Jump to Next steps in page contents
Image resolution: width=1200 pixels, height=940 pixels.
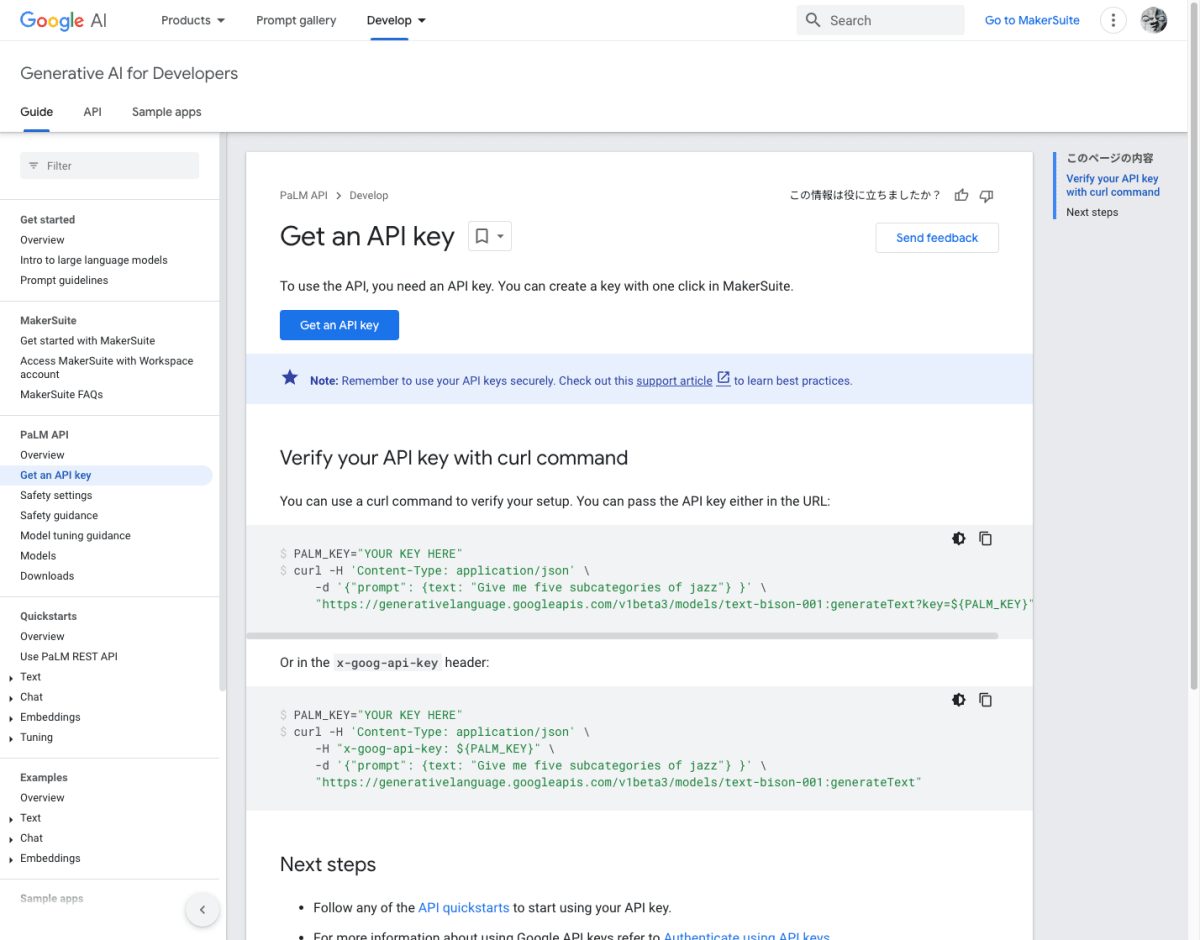click(x=1092, y=212)
